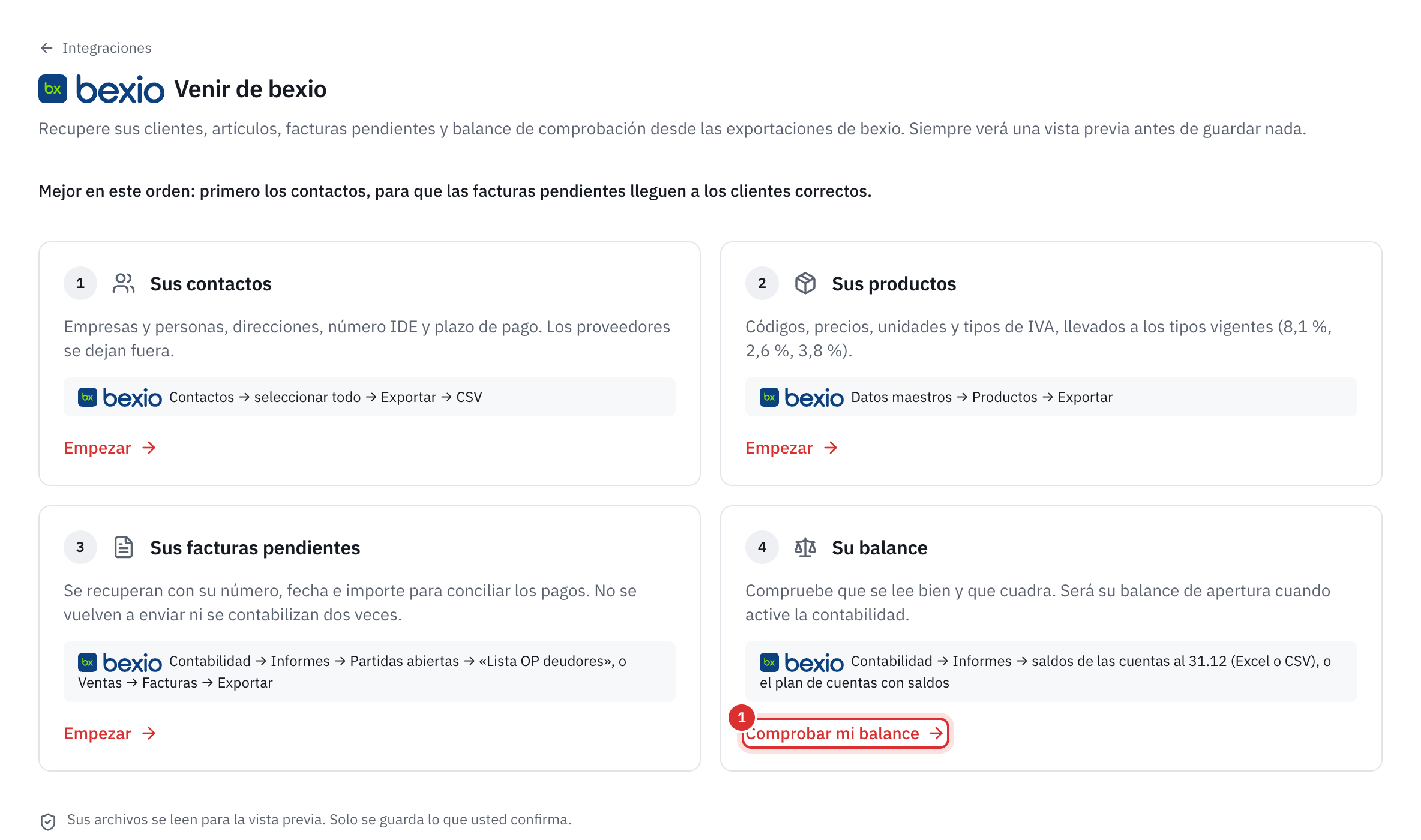Image resolution: width=1421 pixels, height=840 pixels.
Task: Click the 'Sus productos' heading
Action: point(894,284)
